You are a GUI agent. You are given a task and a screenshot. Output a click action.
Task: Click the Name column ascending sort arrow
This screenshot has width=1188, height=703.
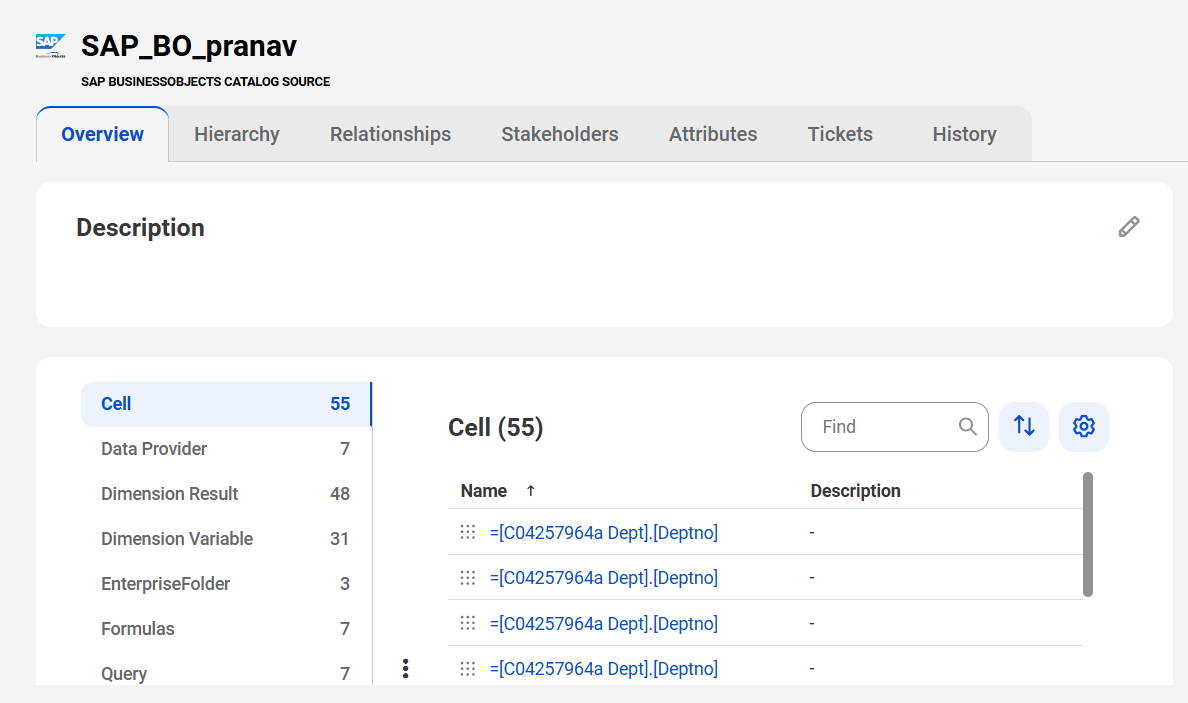click(530, 491)
